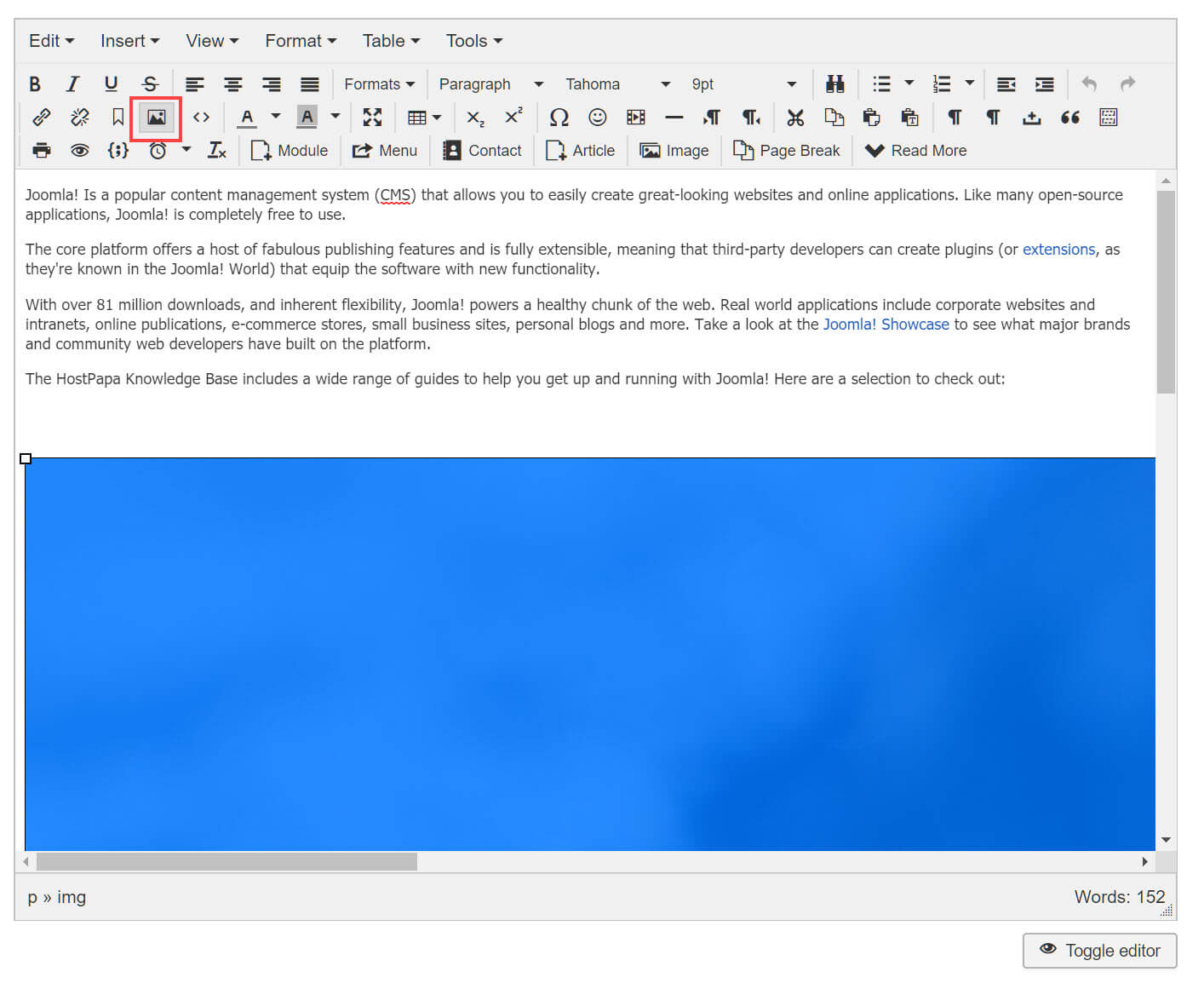Open the Format menu
This screenshot has height=995, width=1204.
301,41
